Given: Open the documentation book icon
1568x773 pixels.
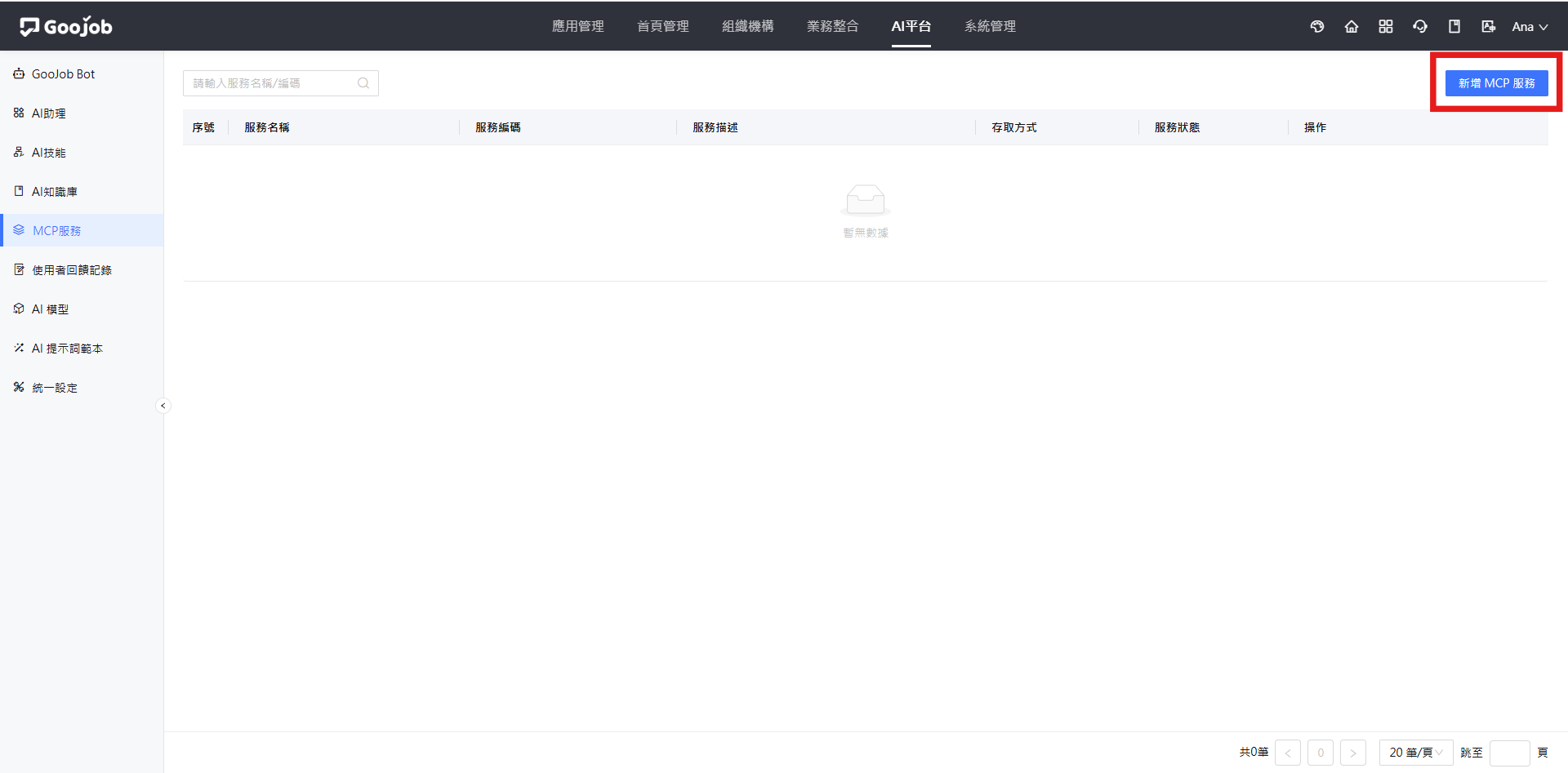Looking at the screenshot, I should tap(1454, 27).
